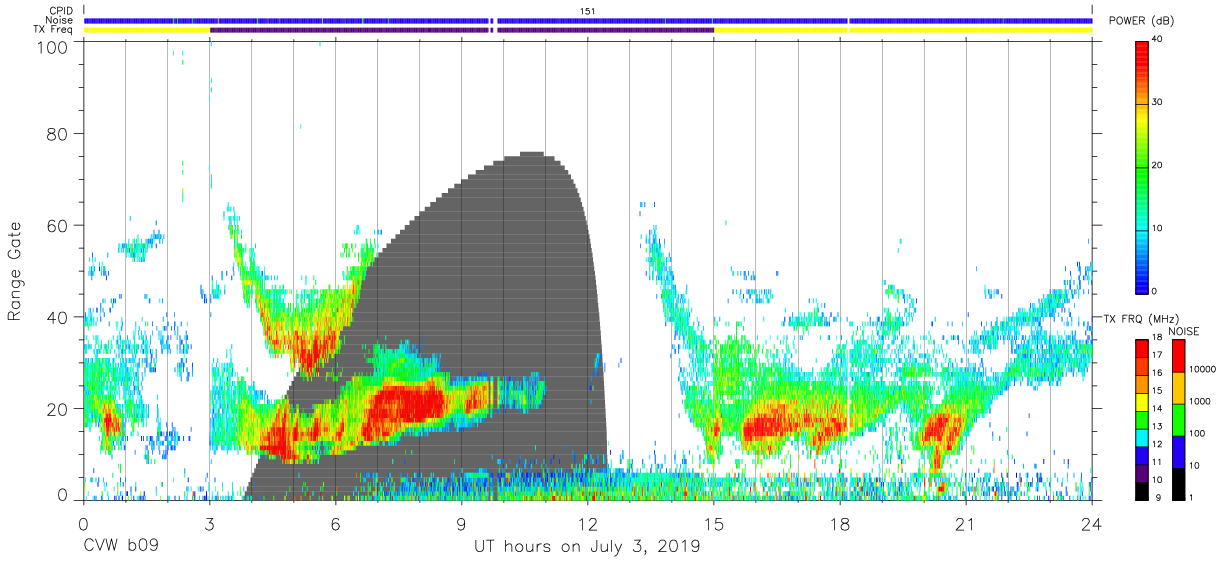Click power legend value 40
The height and width of the screenshot is (567, 1228).
[1158, 40]
